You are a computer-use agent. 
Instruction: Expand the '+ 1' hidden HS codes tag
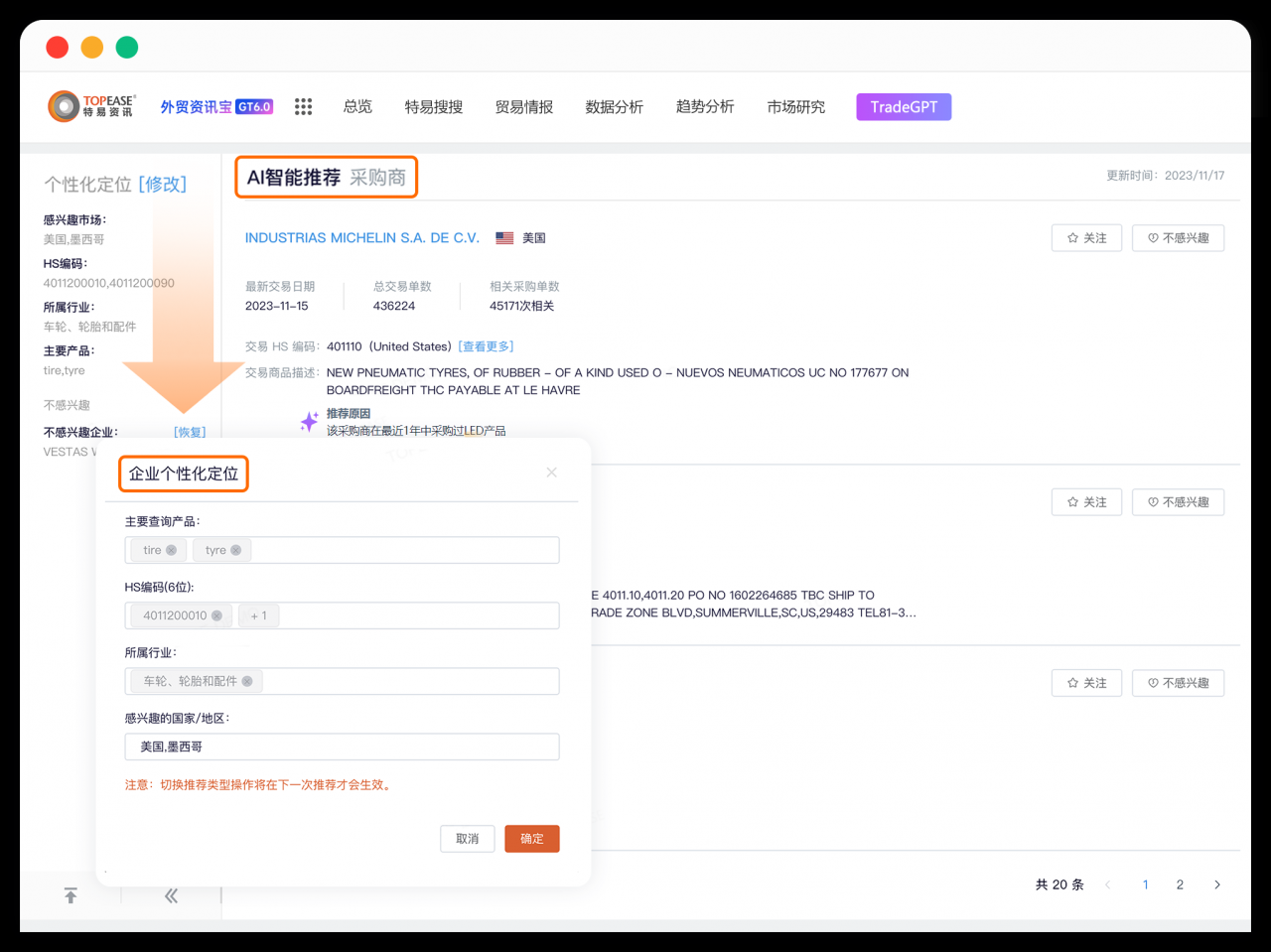pos(259,615)
